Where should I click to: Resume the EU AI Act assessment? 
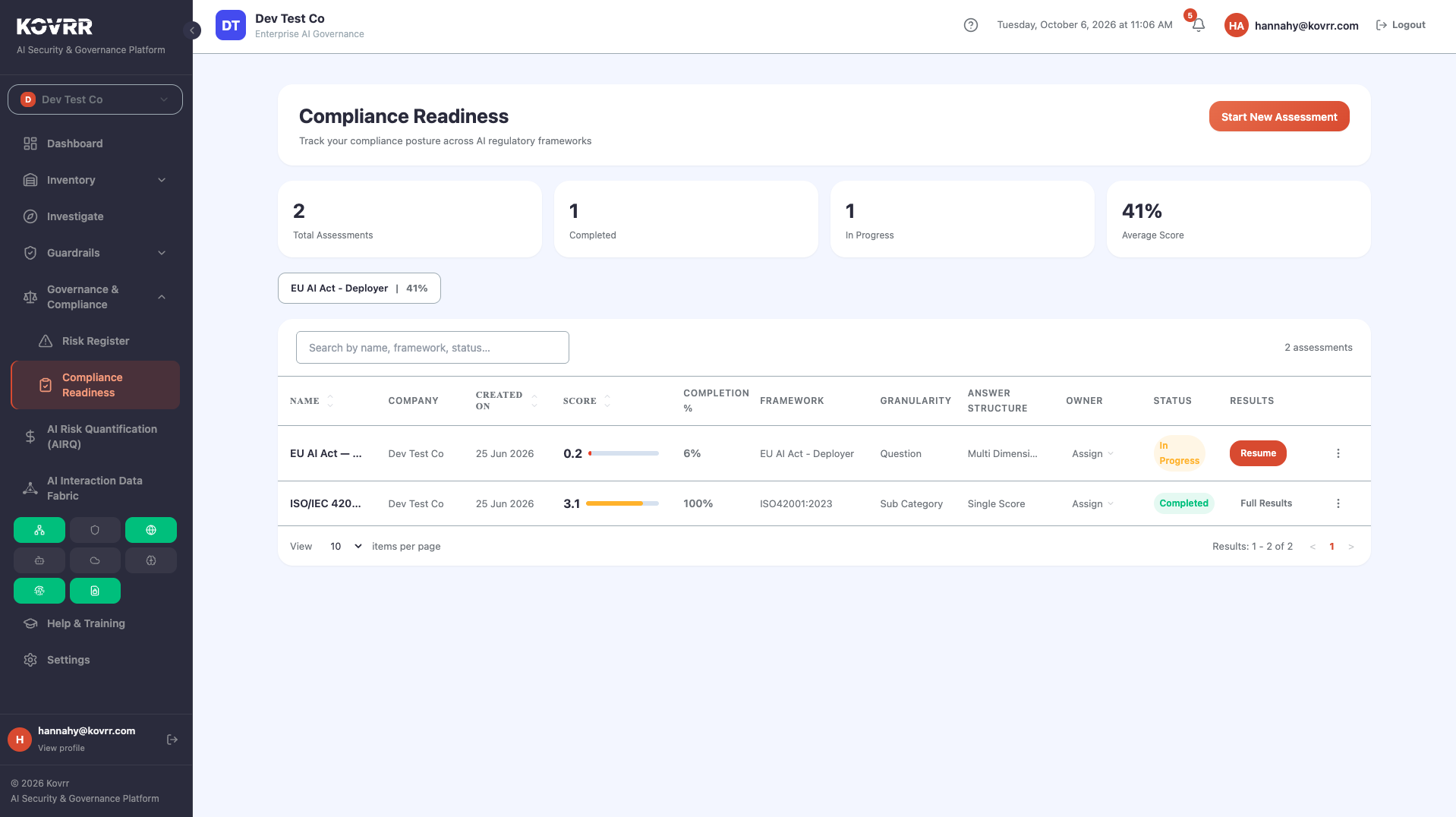click(1258, 453)
